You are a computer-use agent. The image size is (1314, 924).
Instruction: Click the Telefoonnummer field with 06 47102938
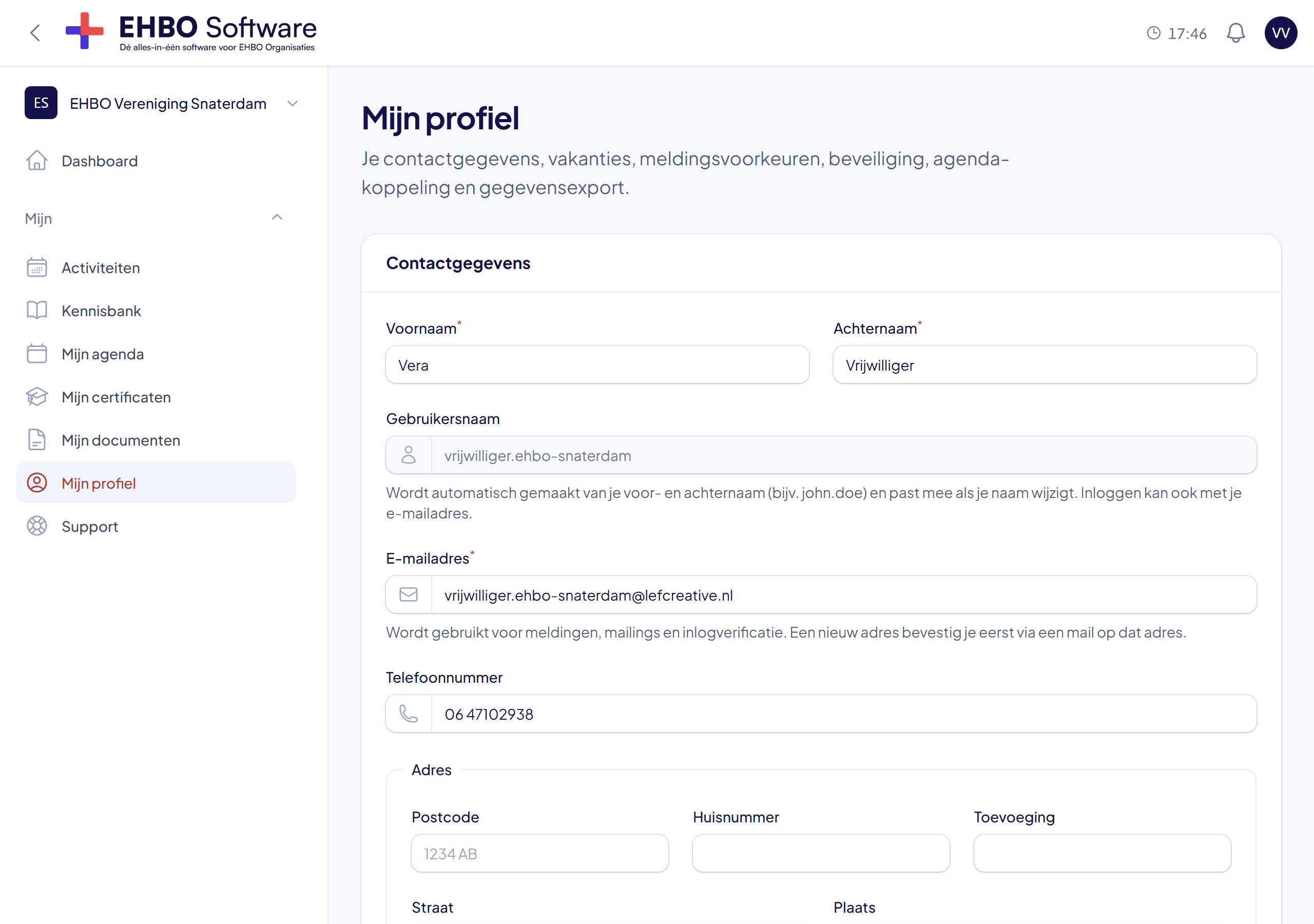click(x=821, y=714)
